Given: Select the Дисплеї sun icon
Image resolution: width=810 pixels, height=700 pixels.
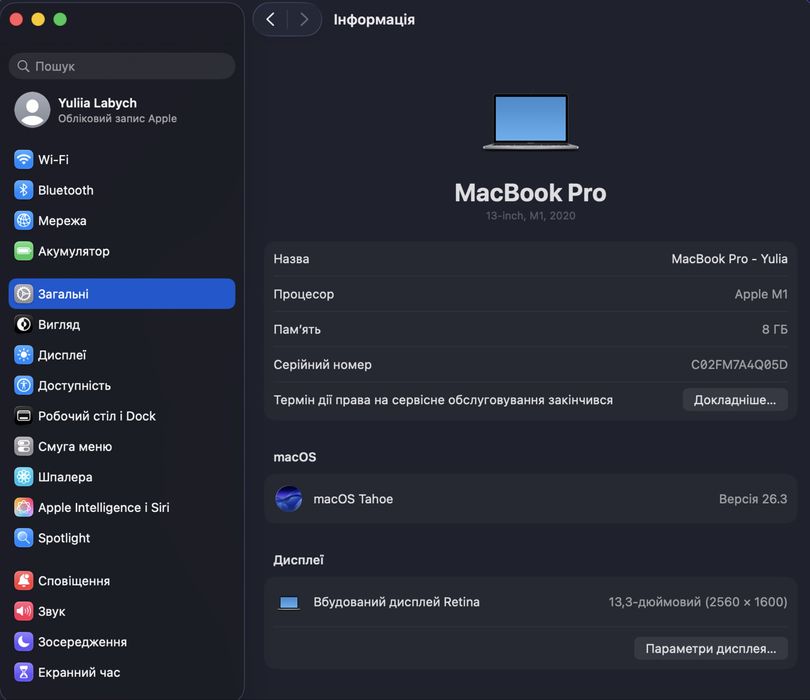Looking at the screenshot, I should tap(23, 355).
